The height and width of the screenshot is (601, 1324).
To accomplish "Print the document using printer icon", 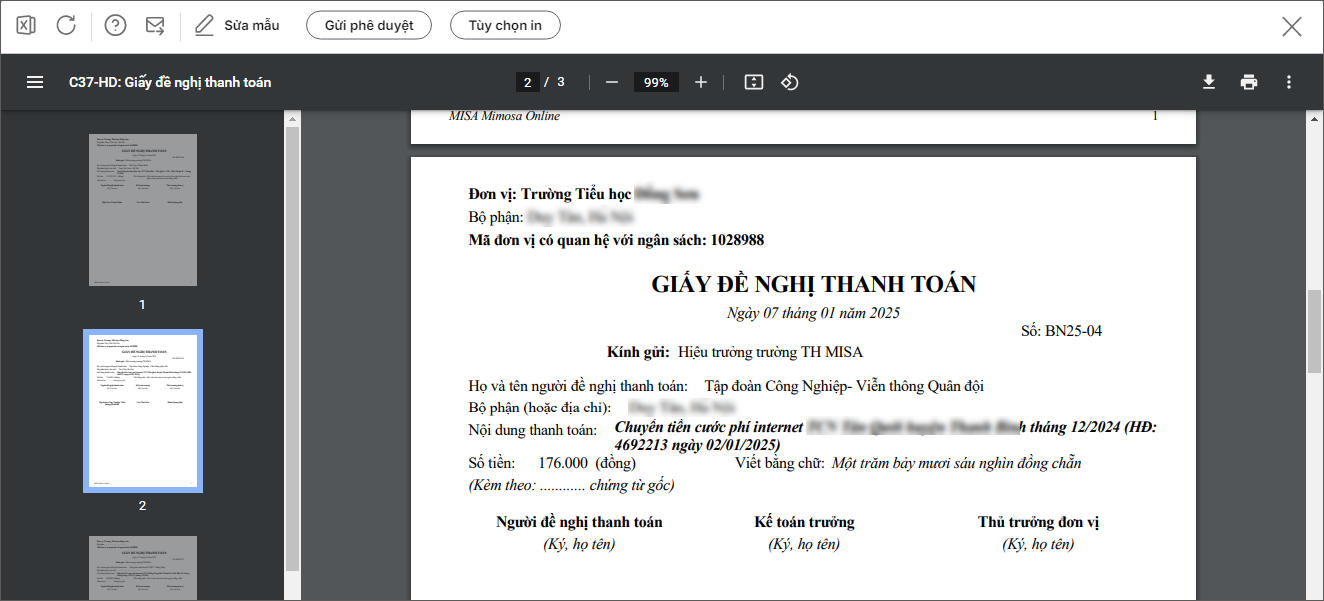I will point(1248,82).
